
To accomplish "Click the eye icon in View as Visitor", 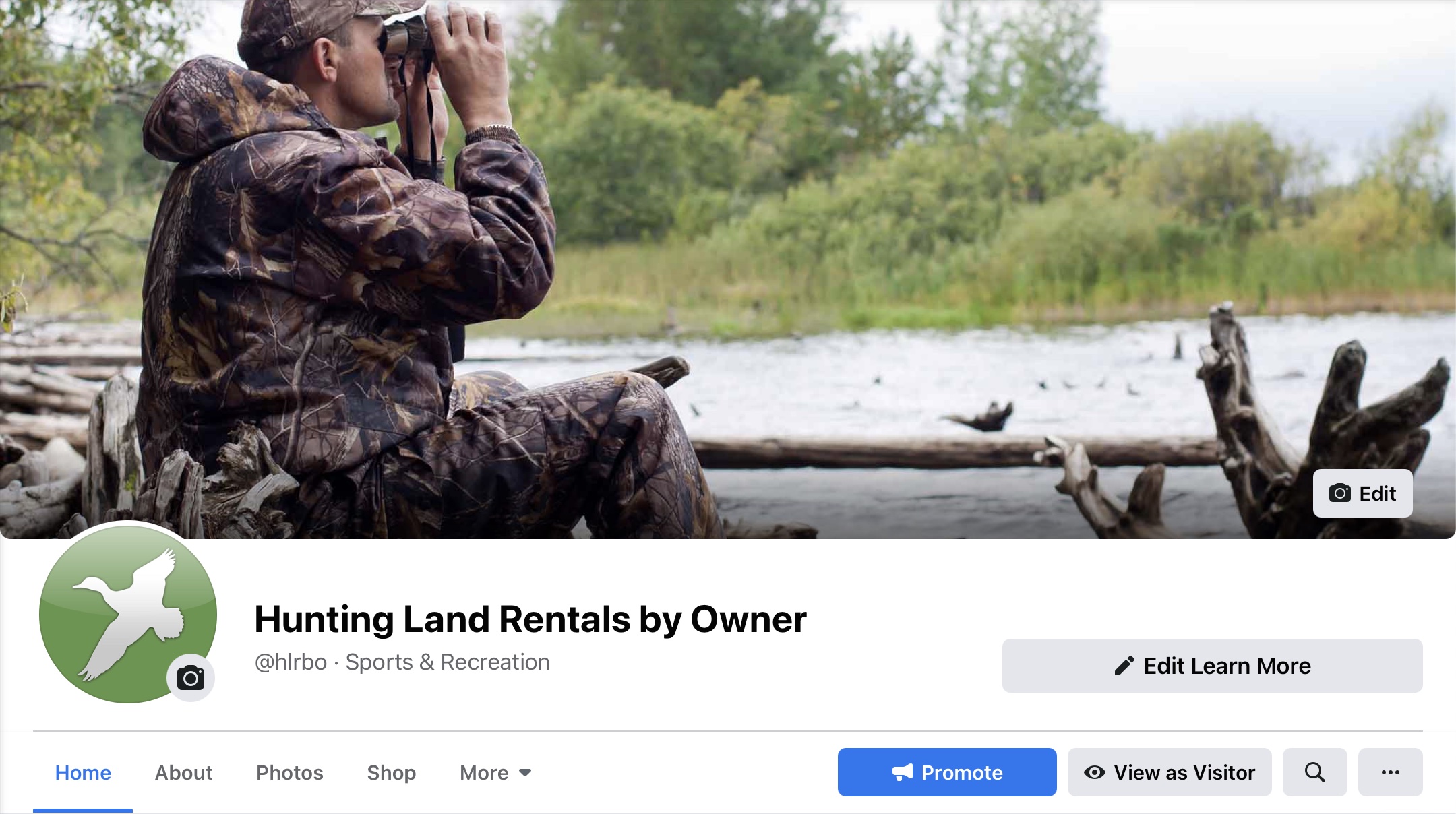I will (x=1095, y=772).
